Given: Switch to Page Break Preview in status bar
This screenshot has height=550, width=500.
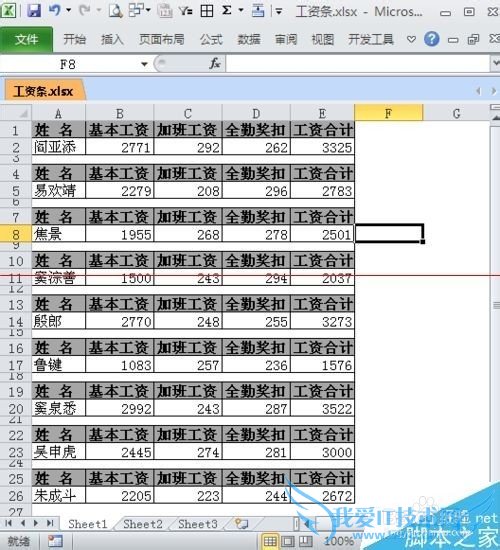Looking at the screenshot, I should 305,542.
